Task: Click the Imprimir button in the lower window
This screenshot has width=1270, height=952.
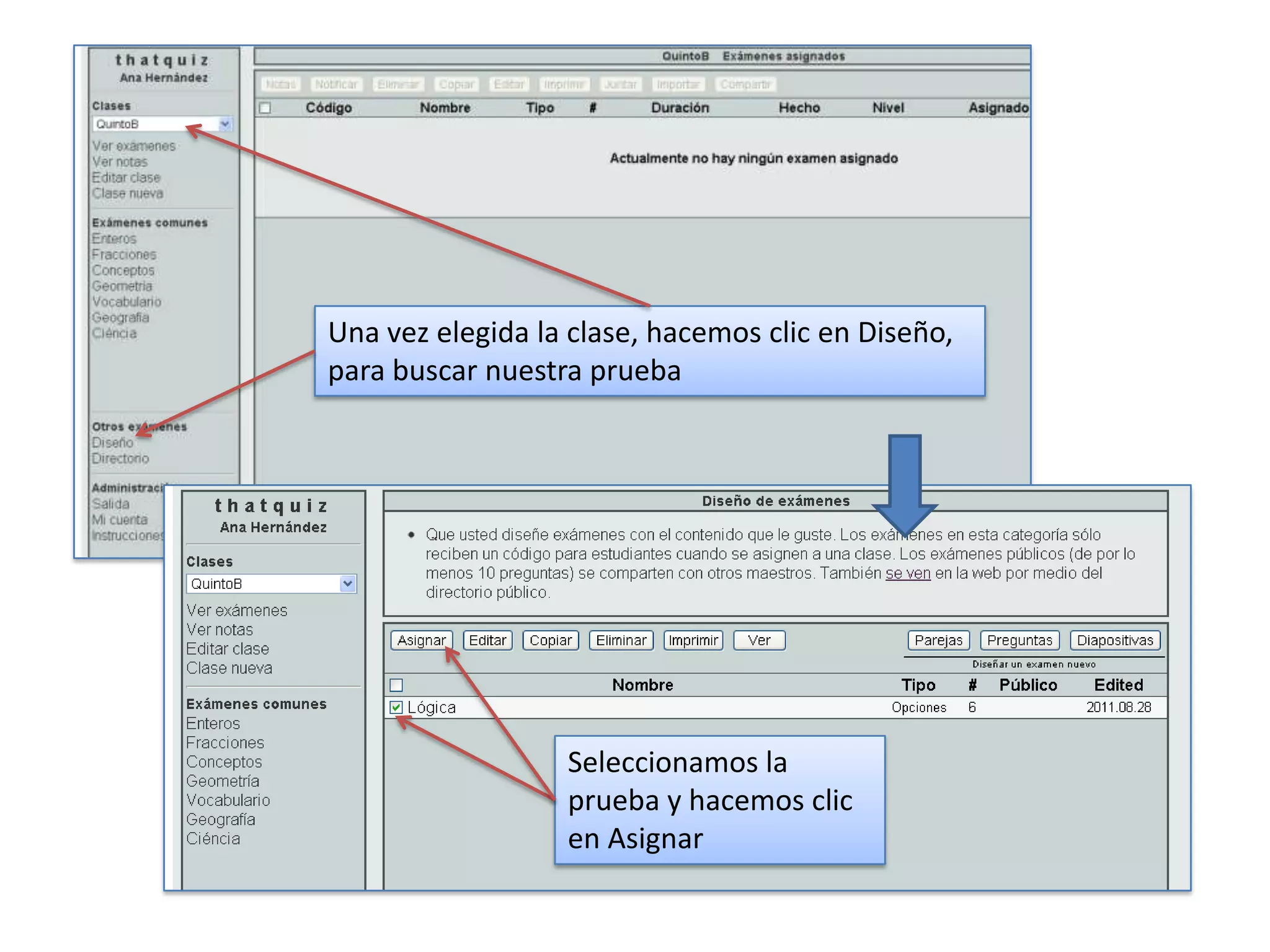Action: click(693, 640)
